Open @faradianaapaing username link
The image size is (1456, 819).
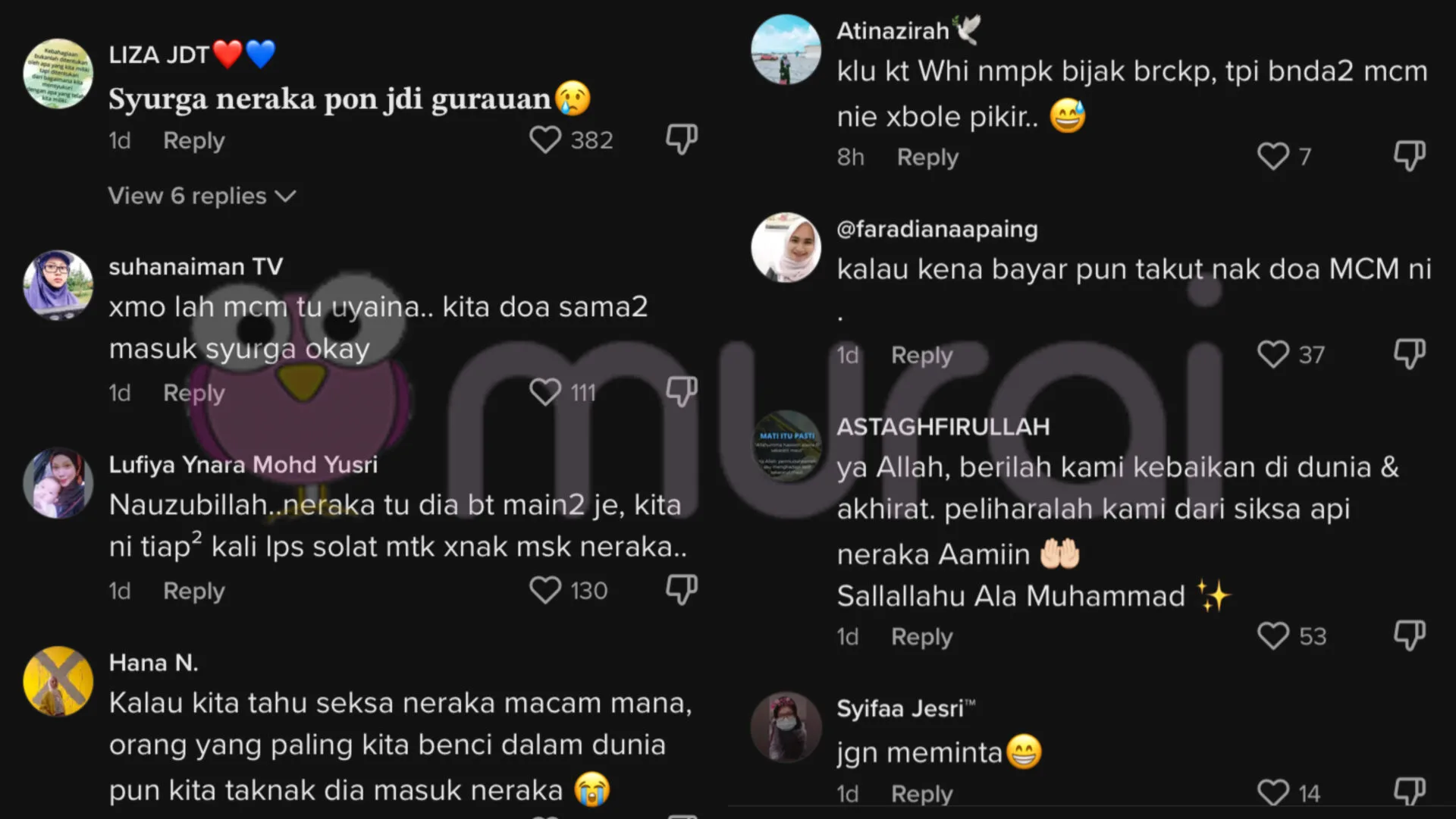[937, 229]
